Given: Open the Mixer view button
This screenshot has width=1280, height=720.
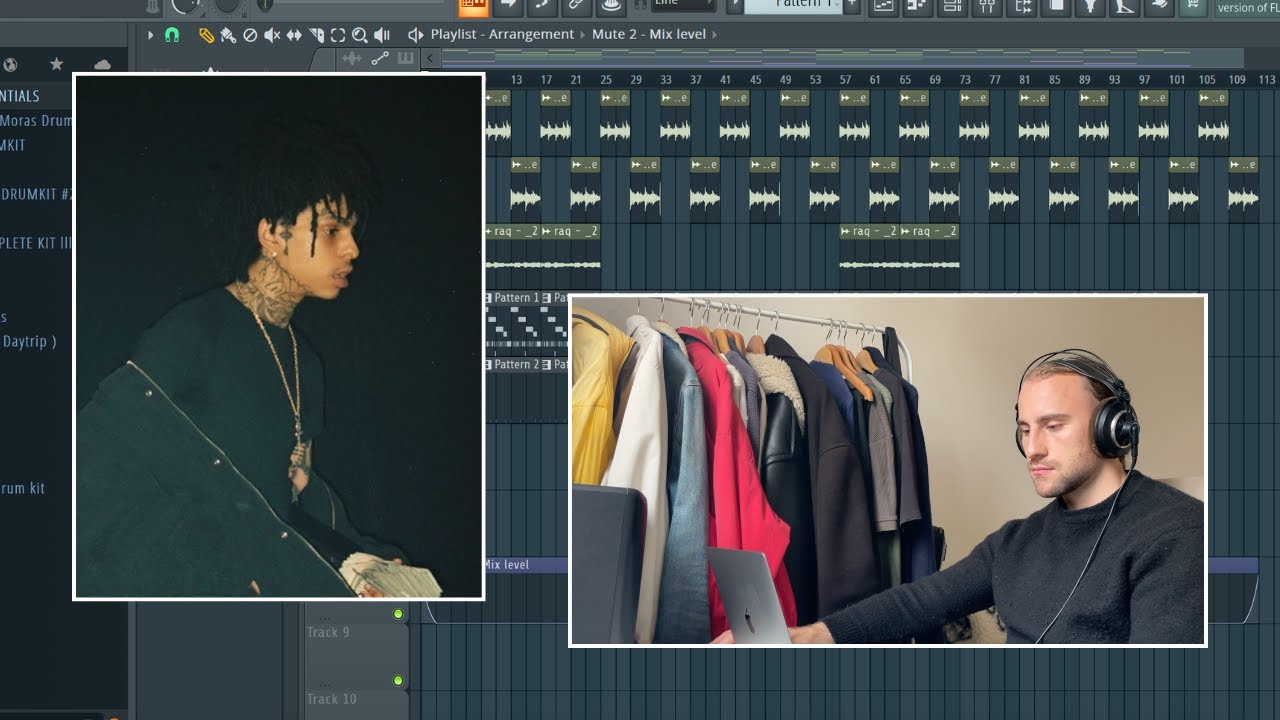Looking at the screenshot, I should pyautogui.click(x=987, y=6).
